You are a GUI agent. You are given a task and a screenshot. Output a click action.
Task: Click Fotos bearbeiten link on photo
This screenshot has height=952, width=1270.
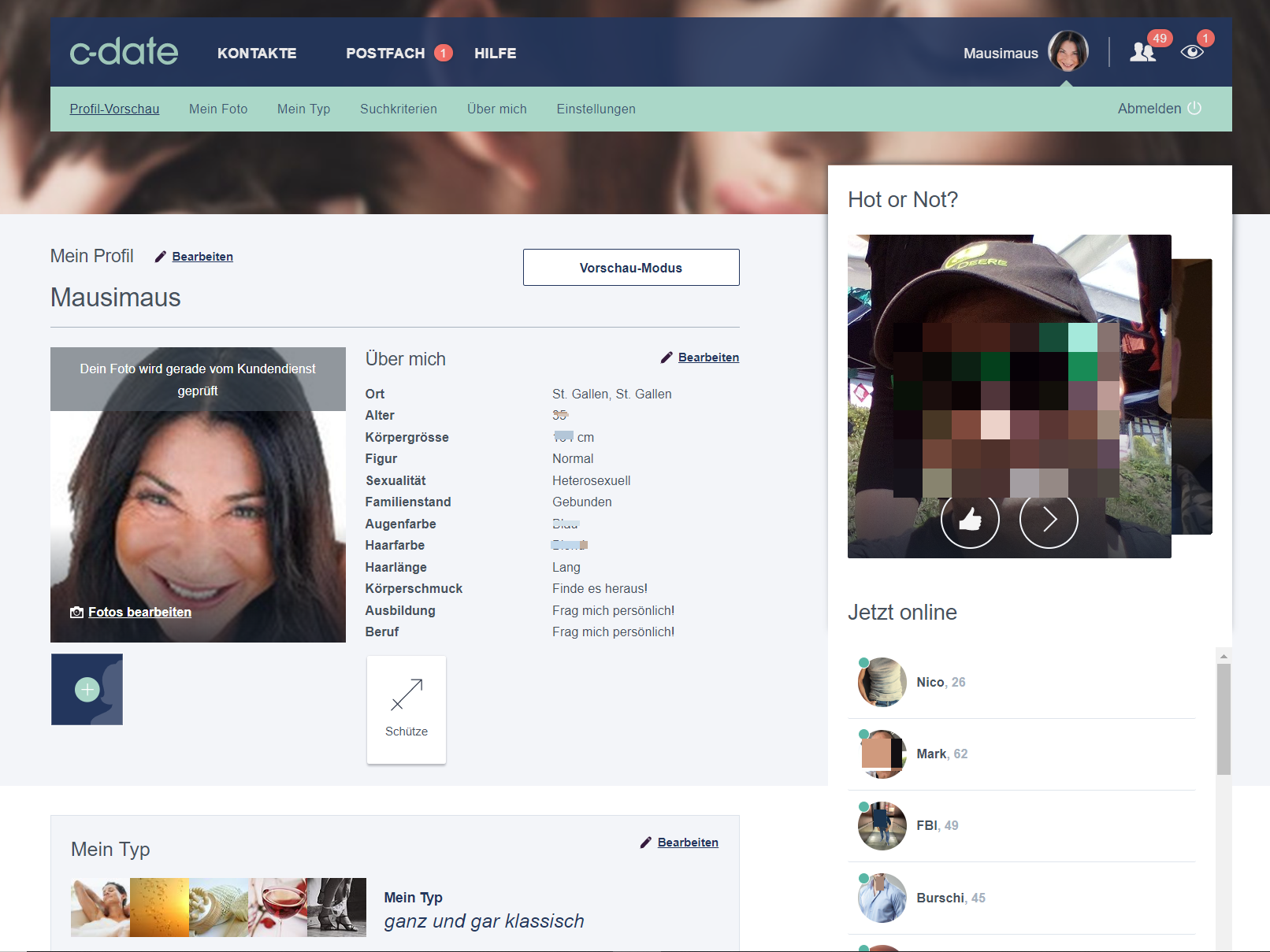click(x=139, y=613)
